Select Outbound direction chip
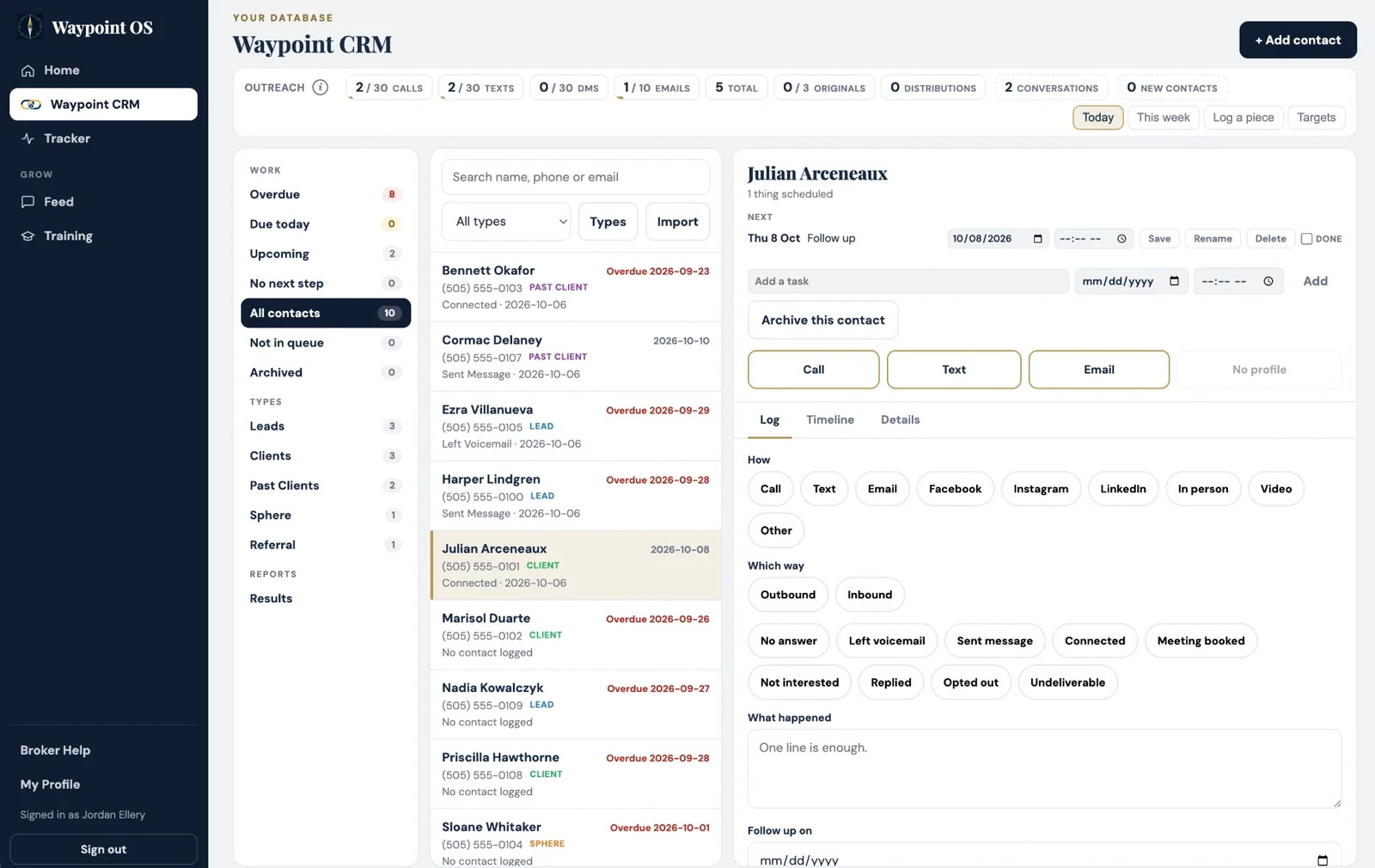Viewport: 1375px width, 868px height. 788,595
